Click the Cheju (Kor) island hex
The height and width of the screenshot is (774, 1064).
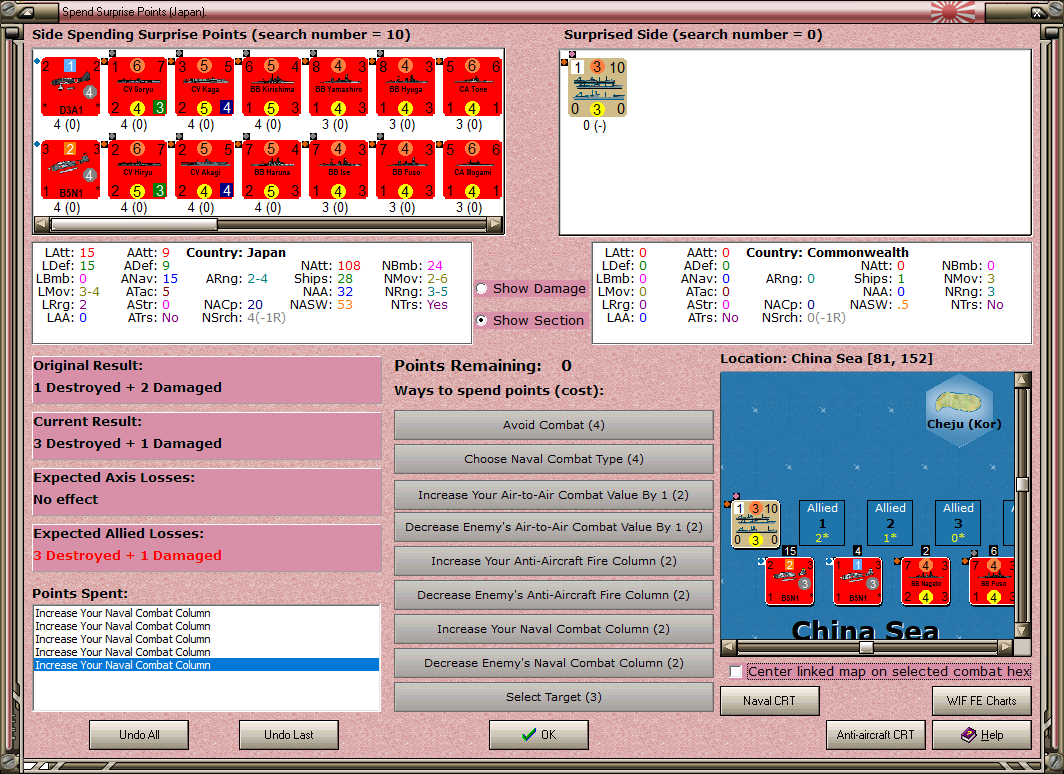tap(962, 410)
